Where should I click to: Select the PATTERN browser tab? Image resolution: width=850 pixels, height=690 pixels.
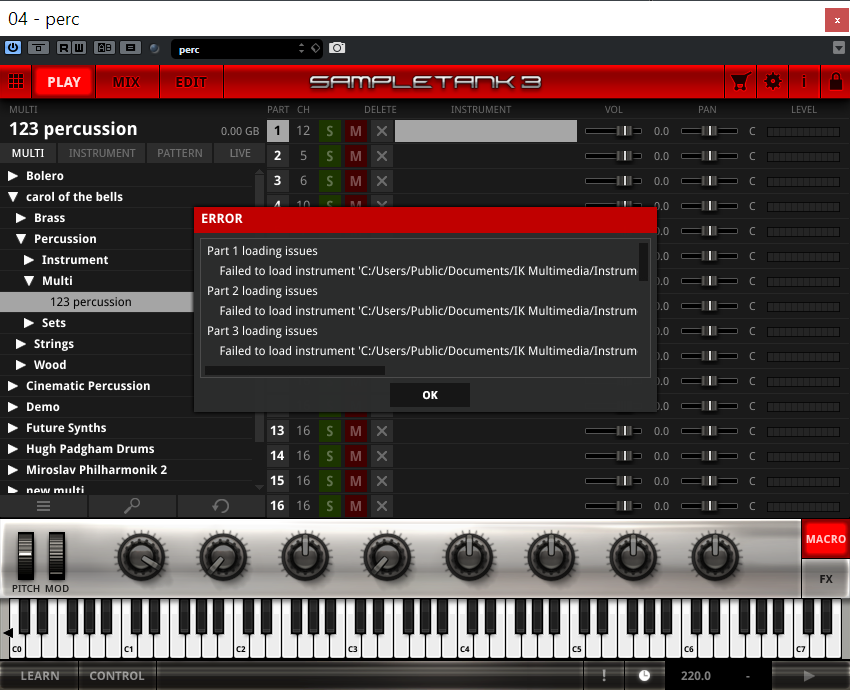pos(179,153)
